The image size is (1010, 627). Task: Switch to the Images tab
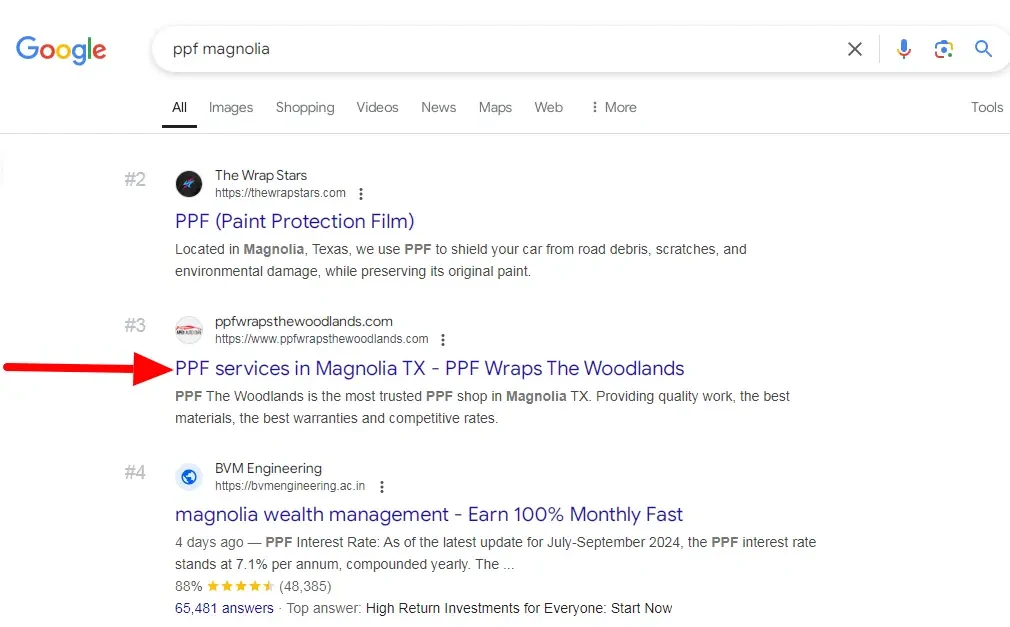tap(231, 107)
